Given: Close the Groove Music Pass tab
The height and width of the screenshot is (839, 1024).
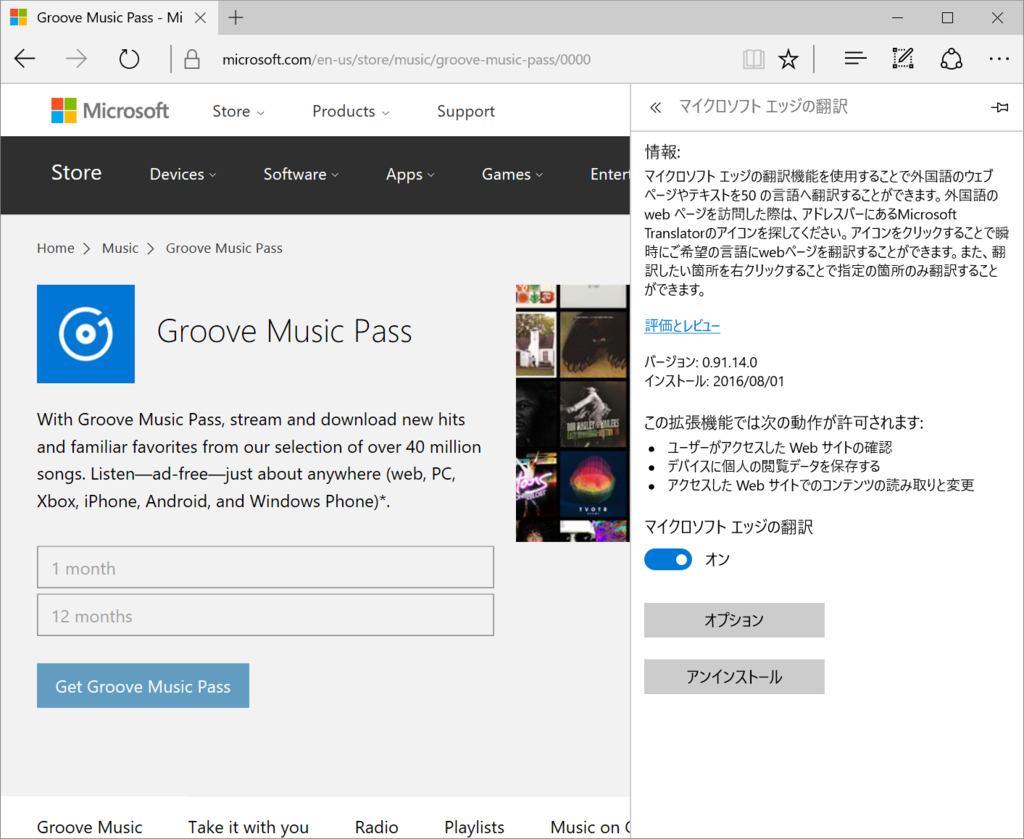Looking at the screenshot, I should [200, 18].
